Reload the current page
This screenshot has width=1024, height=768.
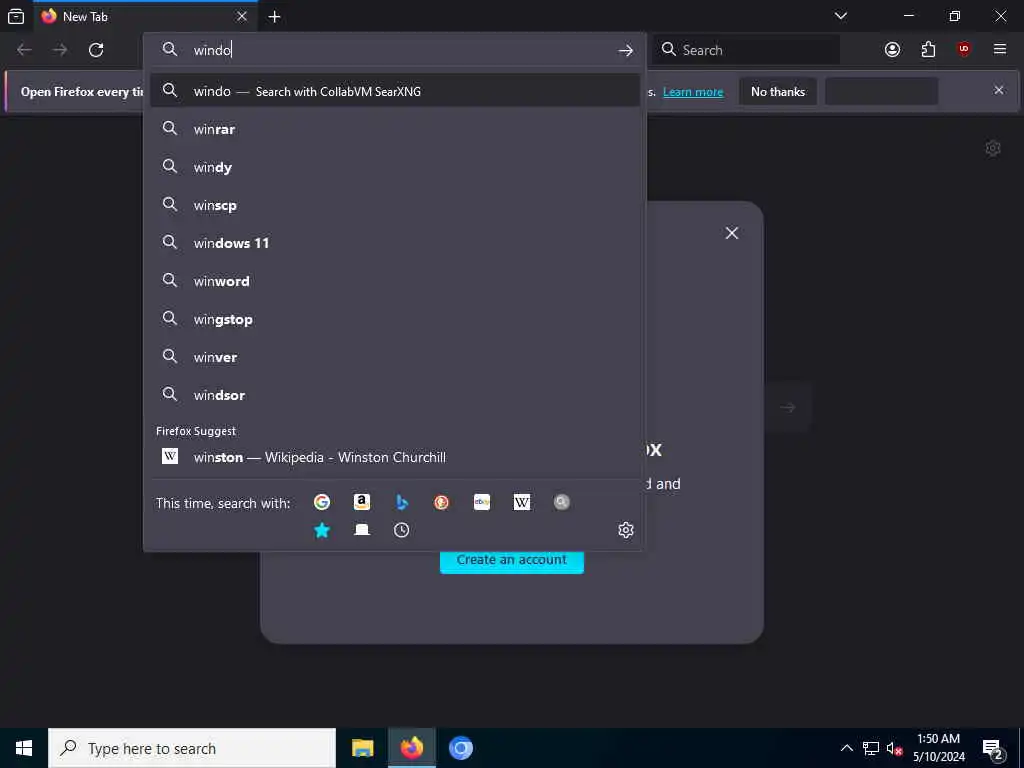(96, 50)
